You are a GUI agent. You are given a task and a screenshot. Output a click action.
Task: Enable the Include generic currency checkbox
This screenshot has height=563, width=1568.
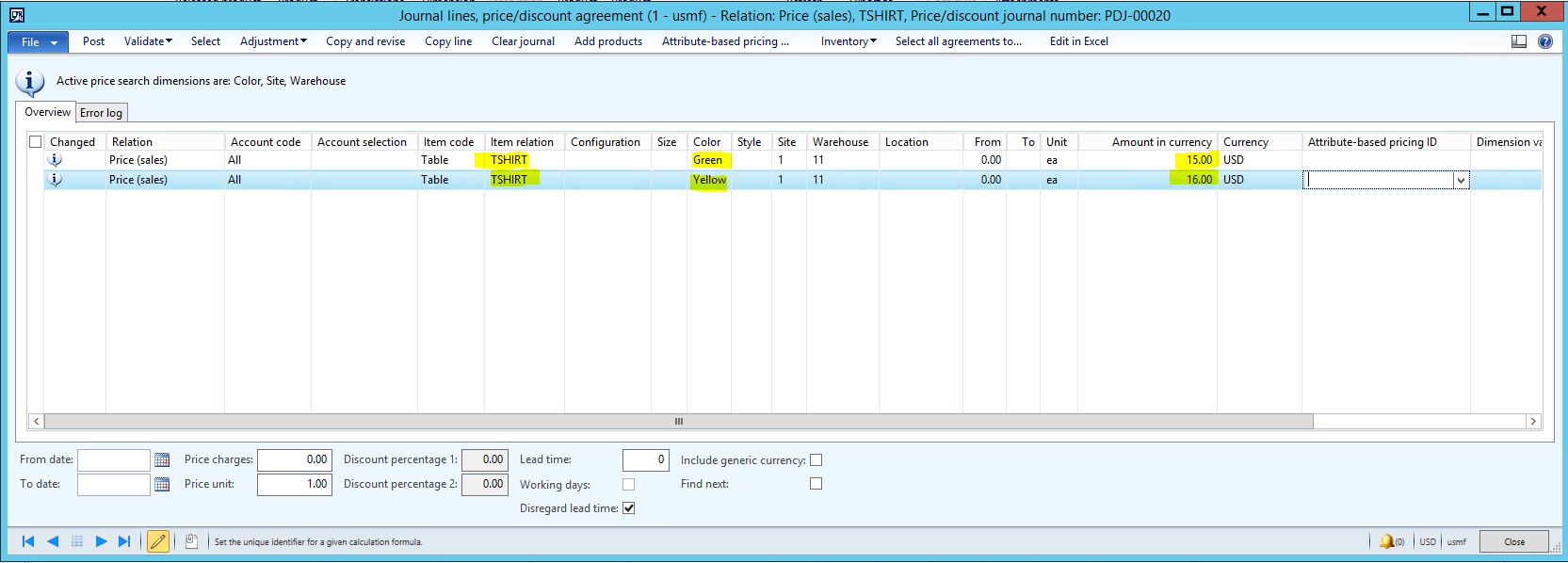point(816,460)
